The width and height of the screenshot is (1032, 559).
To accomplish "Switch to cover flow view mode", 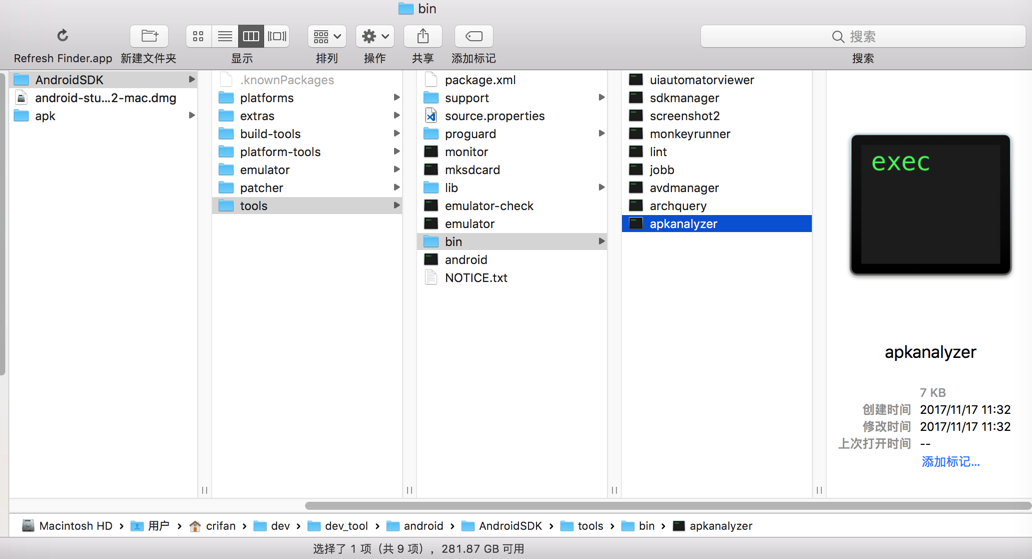I will coord(277,36).
